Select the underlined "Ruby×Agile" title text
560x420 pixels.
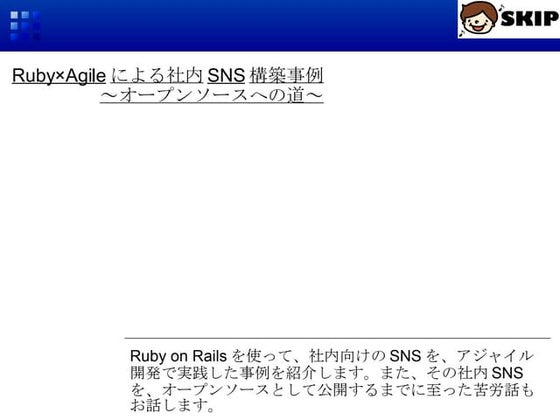[x=59, y=75]
